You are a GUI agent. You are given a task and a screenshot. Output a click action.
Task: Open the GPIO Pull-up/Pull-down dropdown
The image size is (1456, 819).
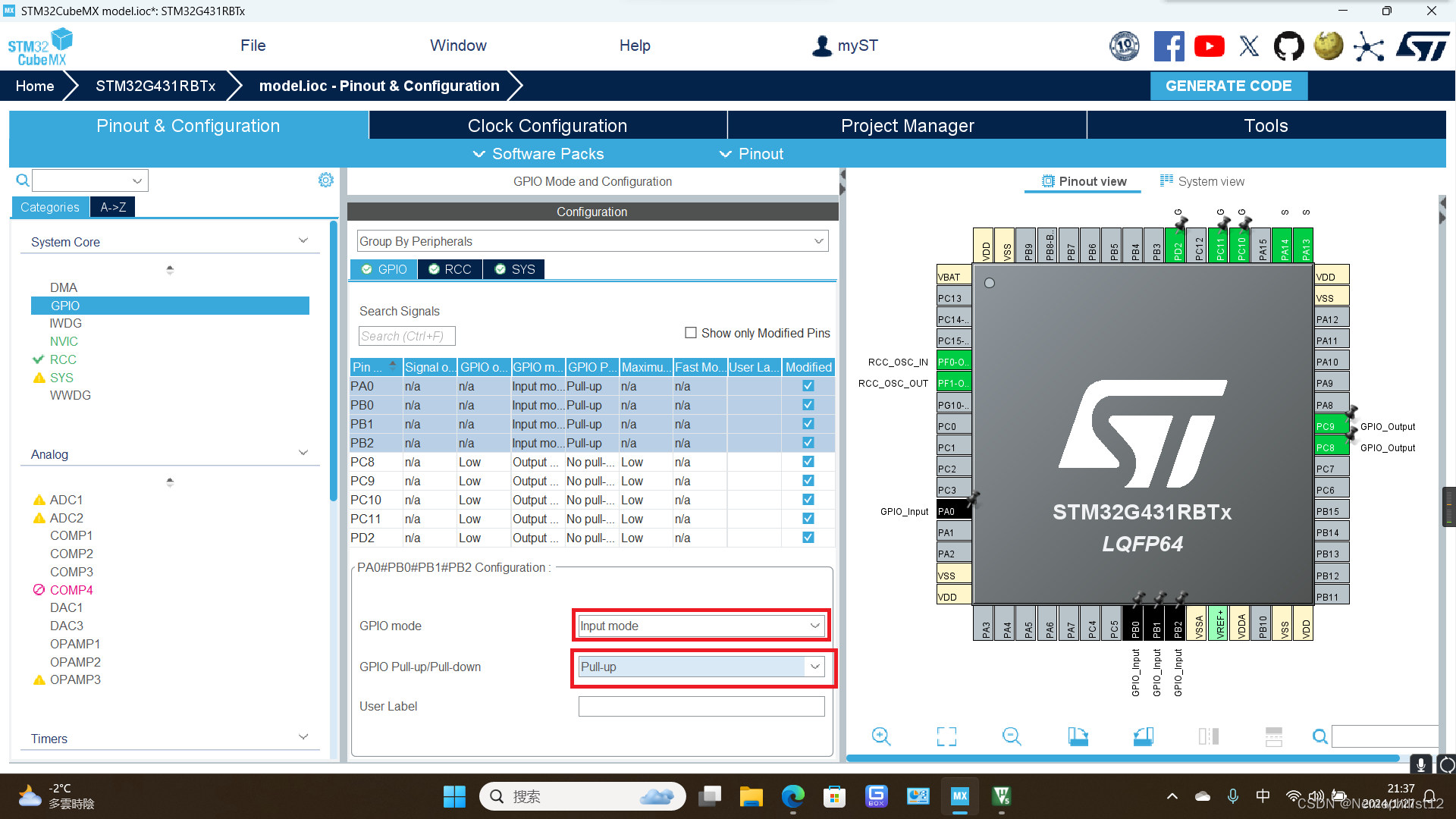(701, 667)
